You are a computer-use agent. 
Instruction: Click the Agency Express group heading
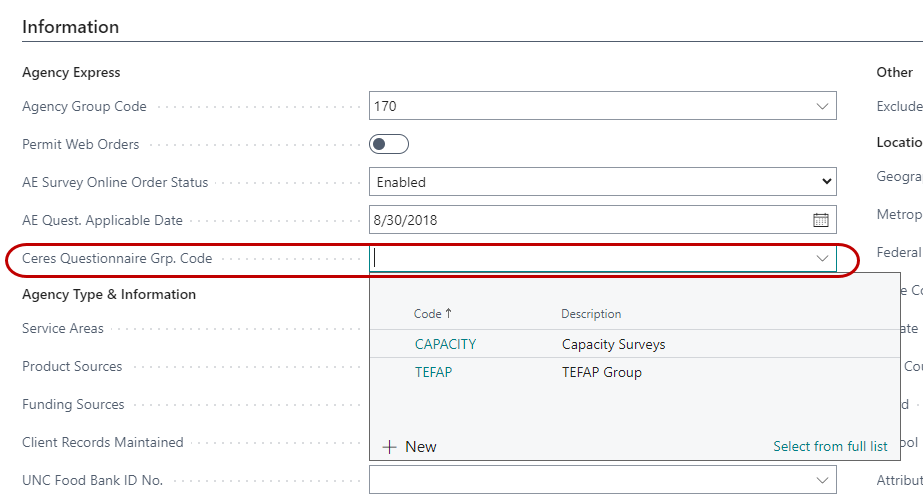point(71,72)
